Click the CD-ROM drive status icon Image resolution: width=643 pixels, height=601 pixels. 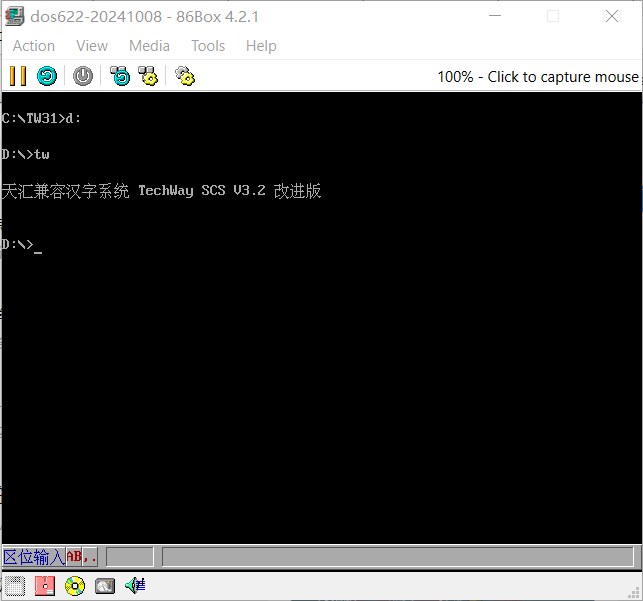[75, 586]
